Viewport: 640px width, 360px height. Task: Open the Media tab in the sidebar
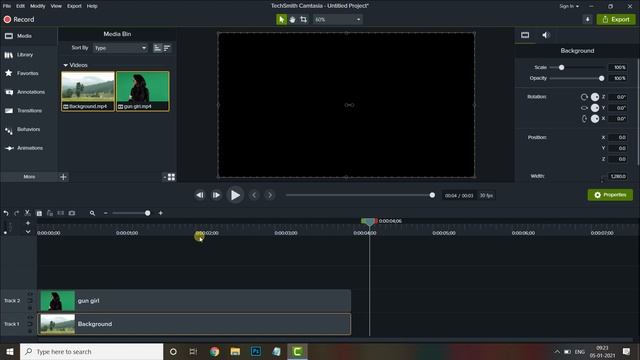(x=29, y=36)
